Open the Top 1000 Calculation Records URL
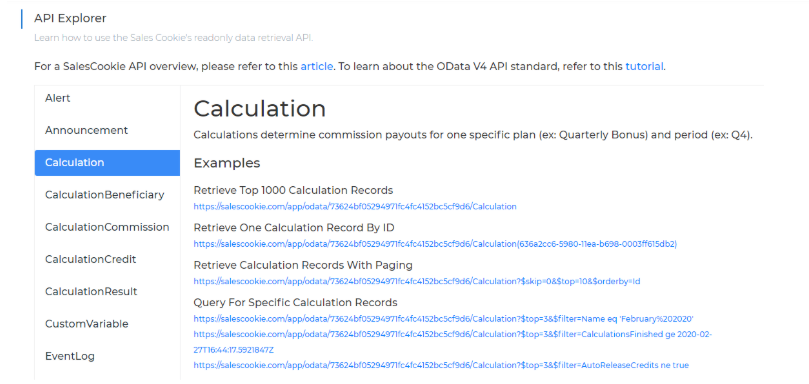Screen dimensions: 809x384 [x=355, y=206]
